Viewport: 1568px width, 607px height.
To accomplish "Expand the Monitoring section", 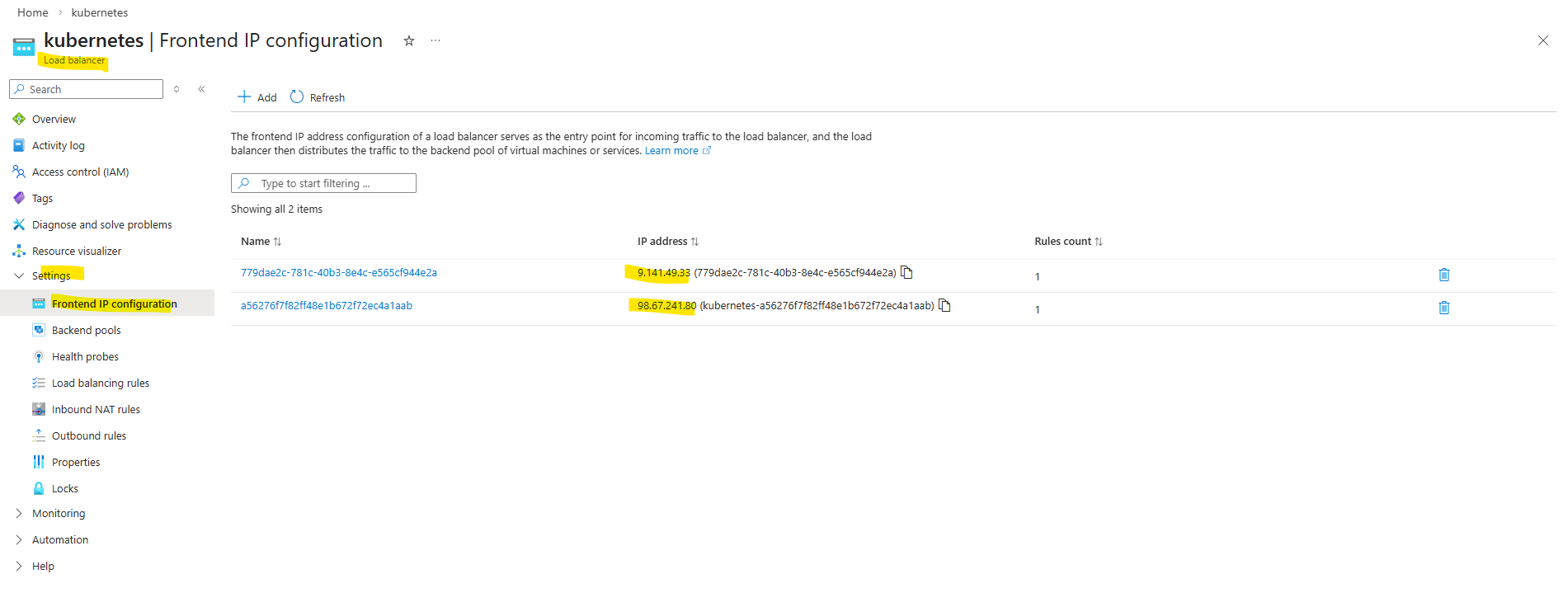I will tap(19, 513).
